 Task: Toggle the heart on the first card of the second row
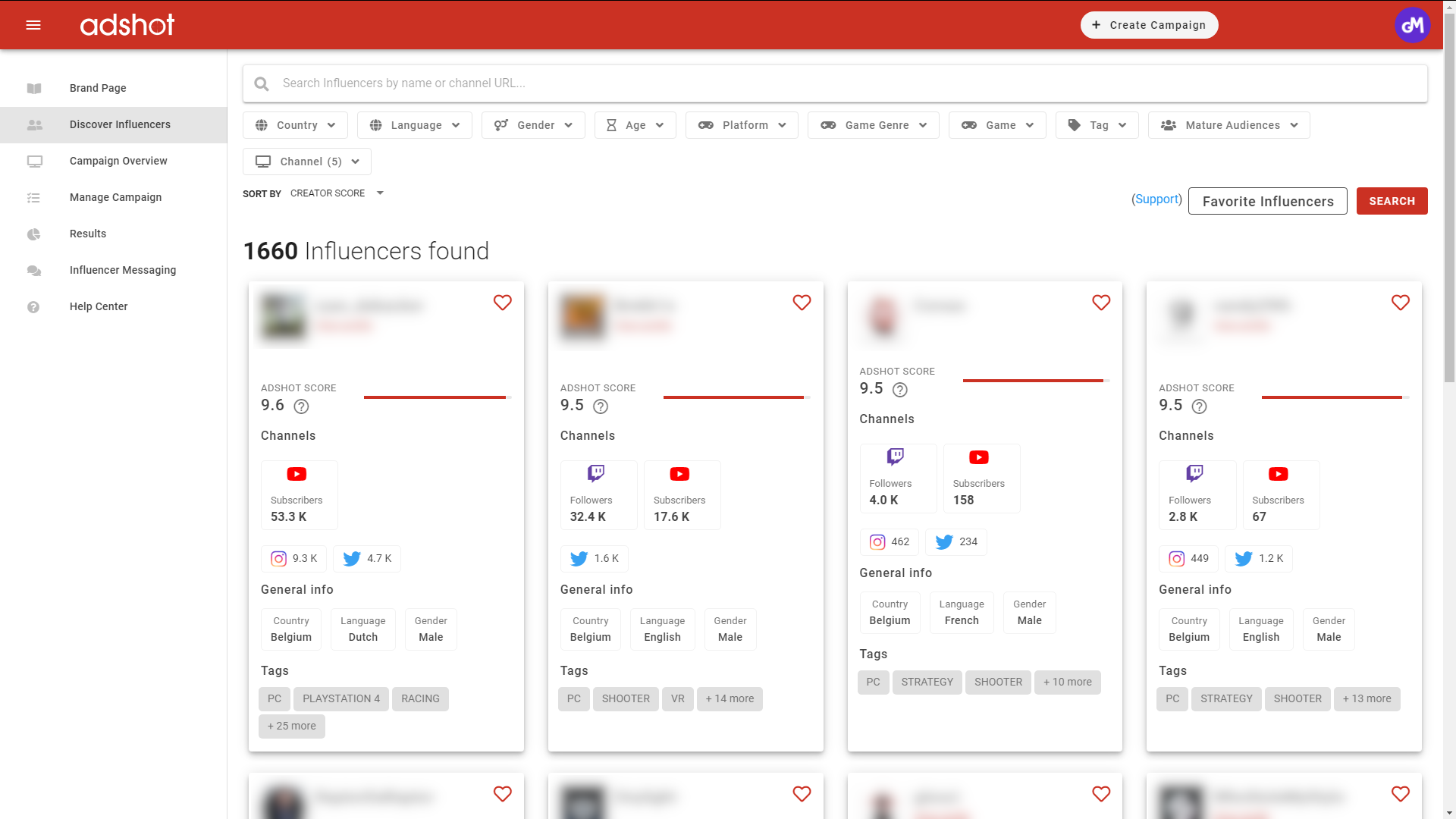[503, 794]
